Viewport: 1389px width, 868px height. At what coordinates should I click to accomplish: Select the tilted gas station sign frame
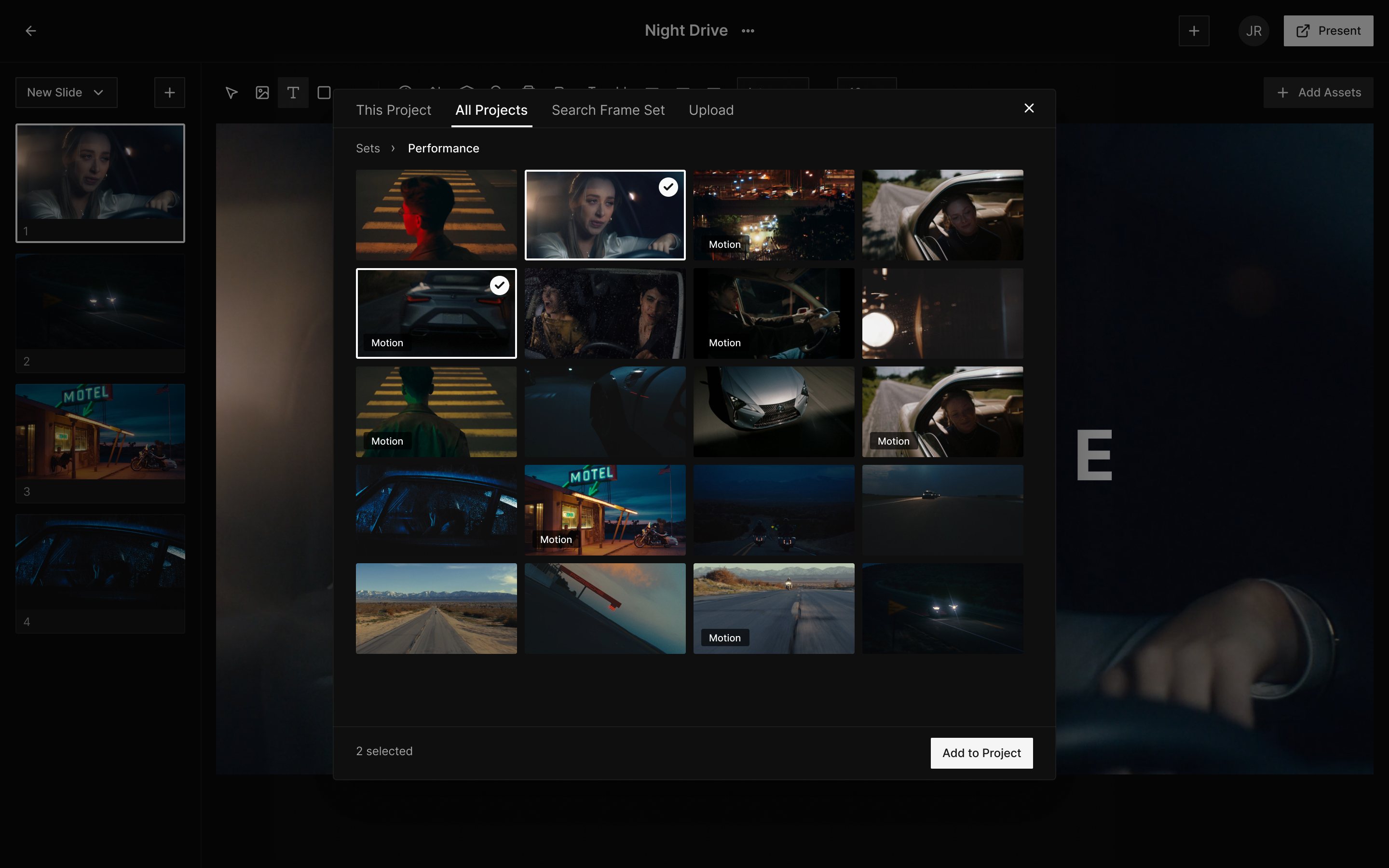click(605, 609)
